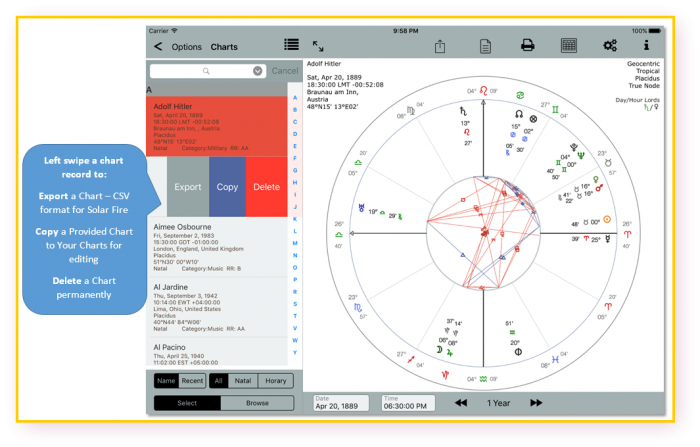Viewport: 700px width, 447px height.
Task: Tap the printer icon
Action: tap(527, 45)
